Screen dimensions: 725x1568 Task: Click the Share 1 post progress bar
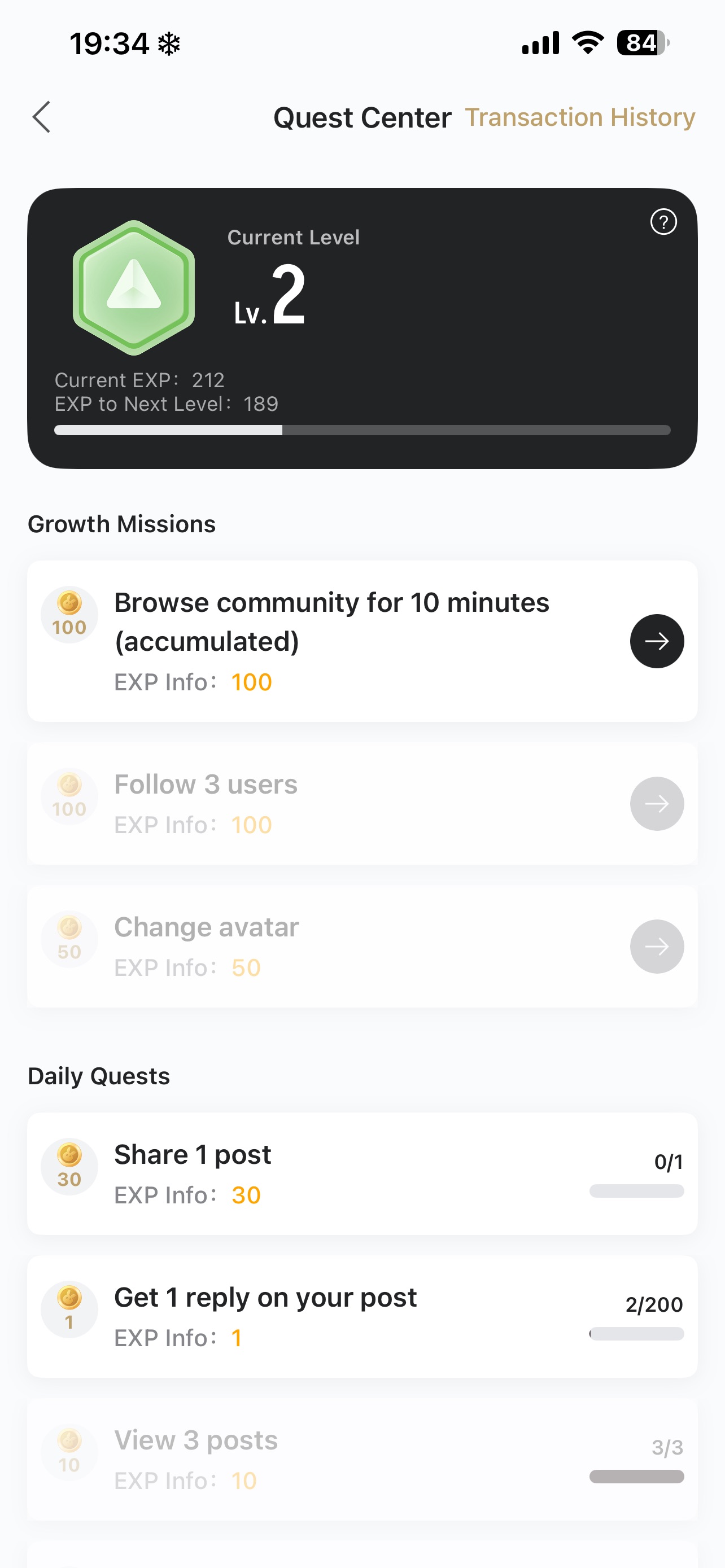click(x=636, y=1191)
